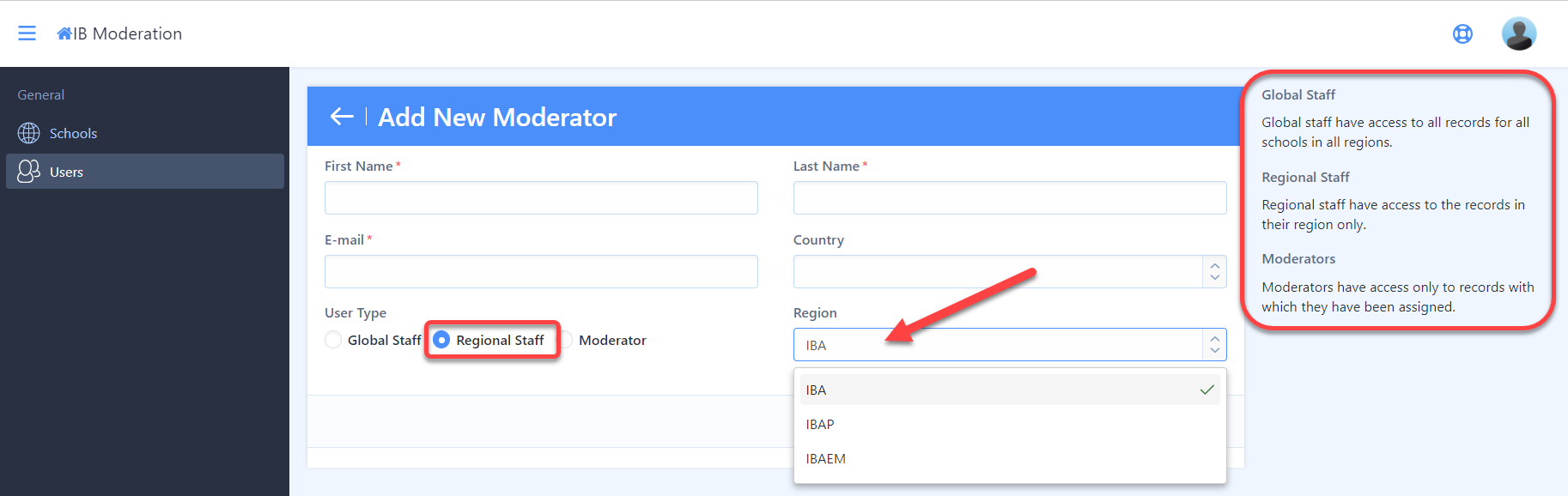Choose the Moderator user type
Viewport: 1568px width, 496px height.
click(604, 340)
